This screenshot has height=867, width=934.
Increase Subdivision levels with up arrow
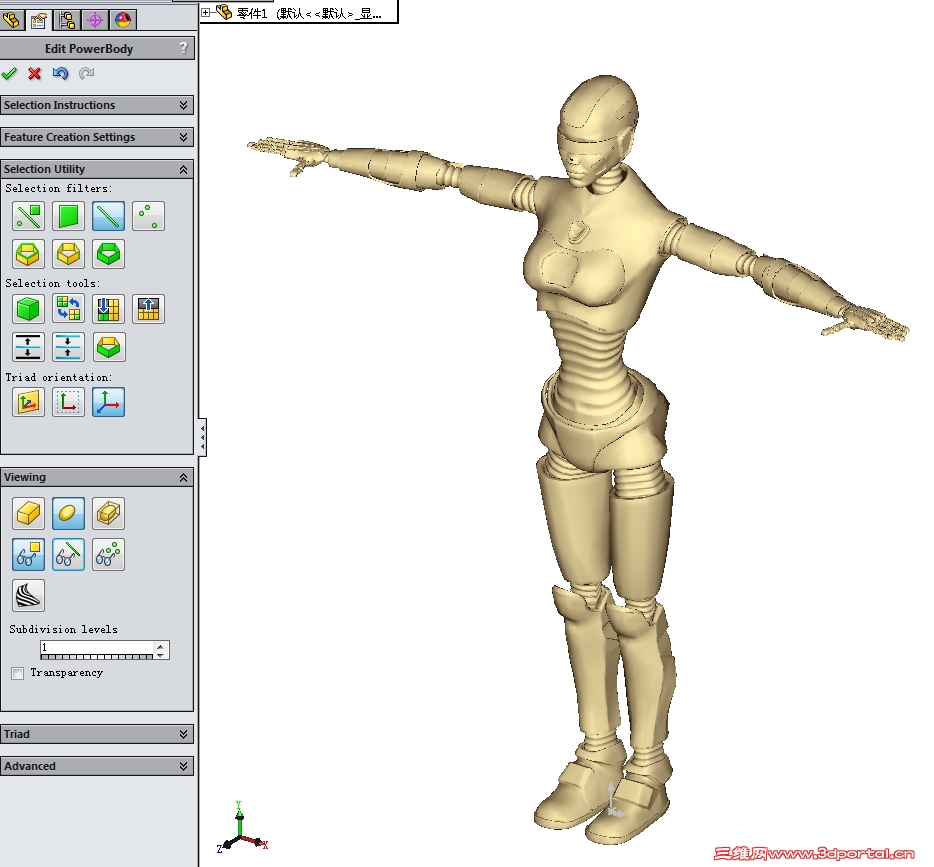tap(160, 645)
